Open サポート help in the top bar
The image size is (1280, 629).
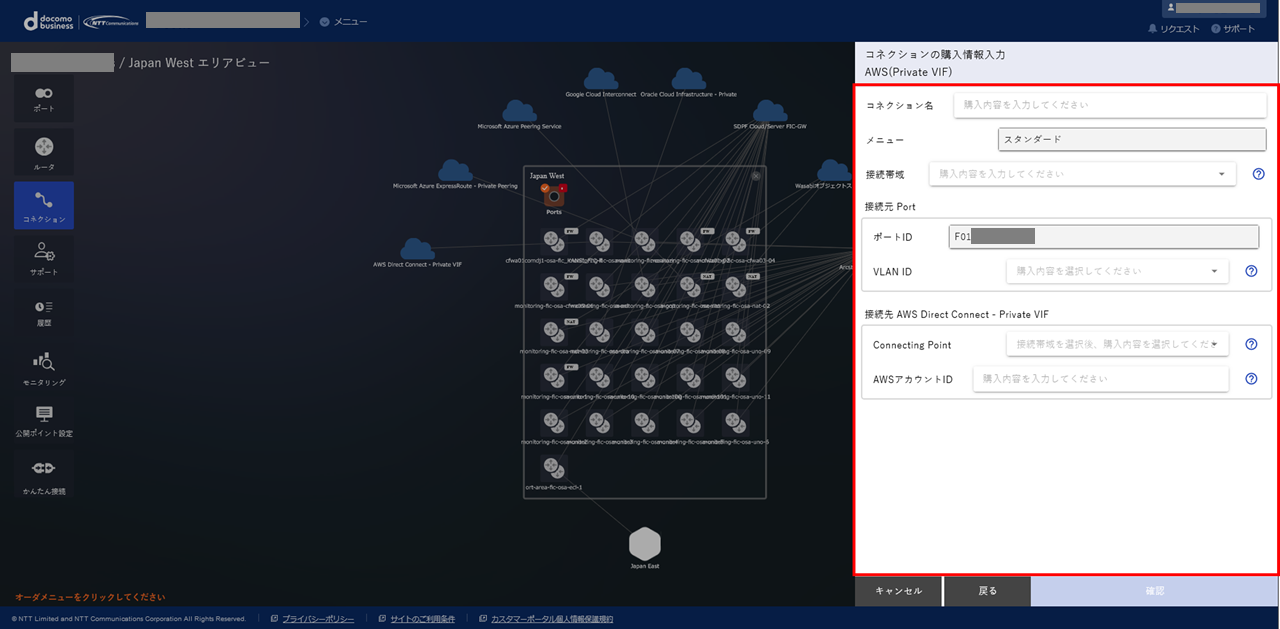1232,29
